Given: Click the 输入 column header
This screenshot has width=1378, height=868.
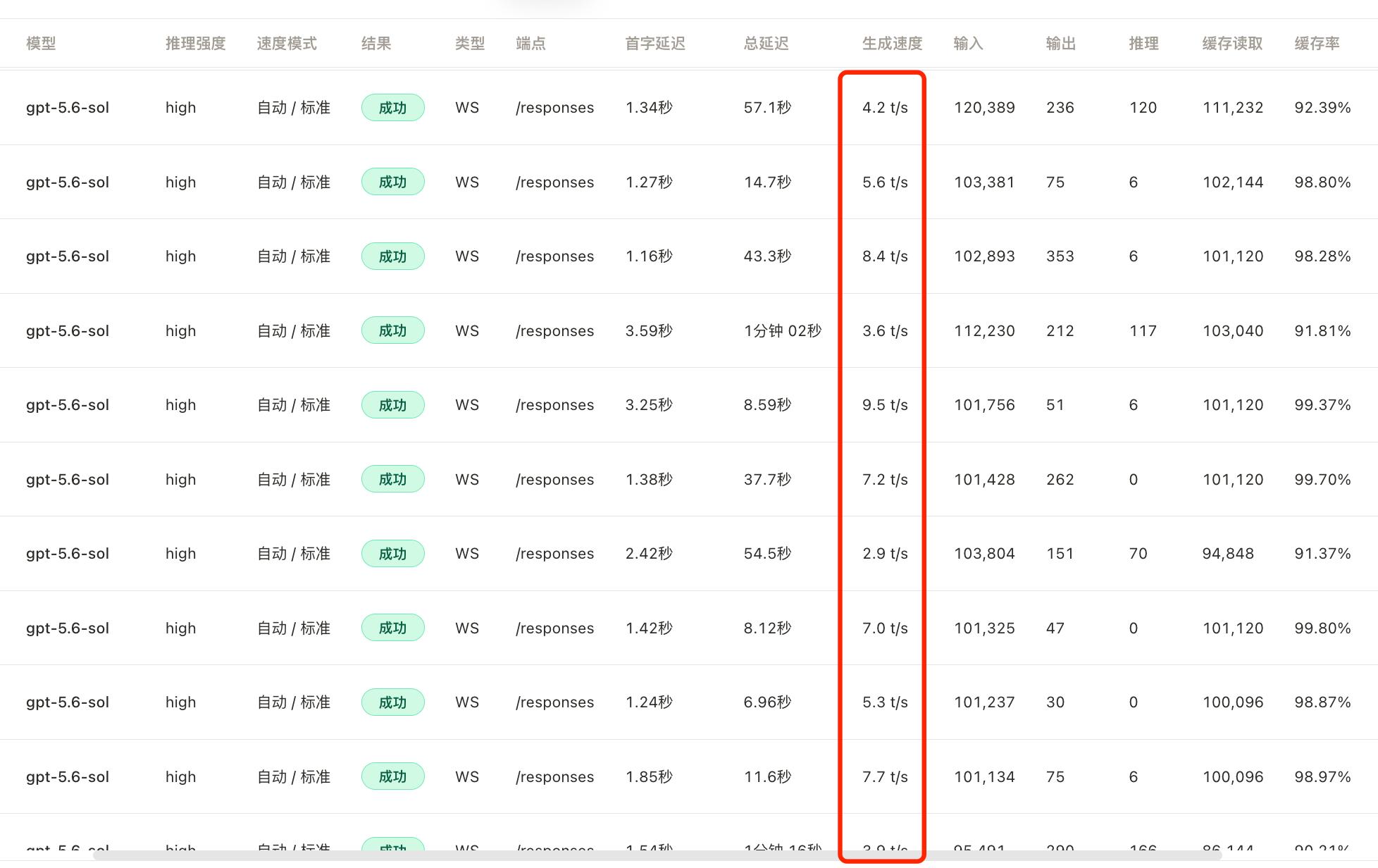Looking at the screenshot, I should pyautogui.click(x=969, y=44).
